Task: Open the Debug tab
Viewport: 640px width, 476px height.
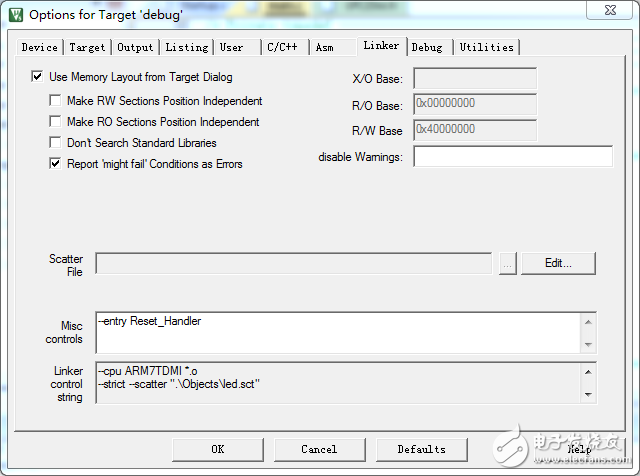Action: [427, 47]
